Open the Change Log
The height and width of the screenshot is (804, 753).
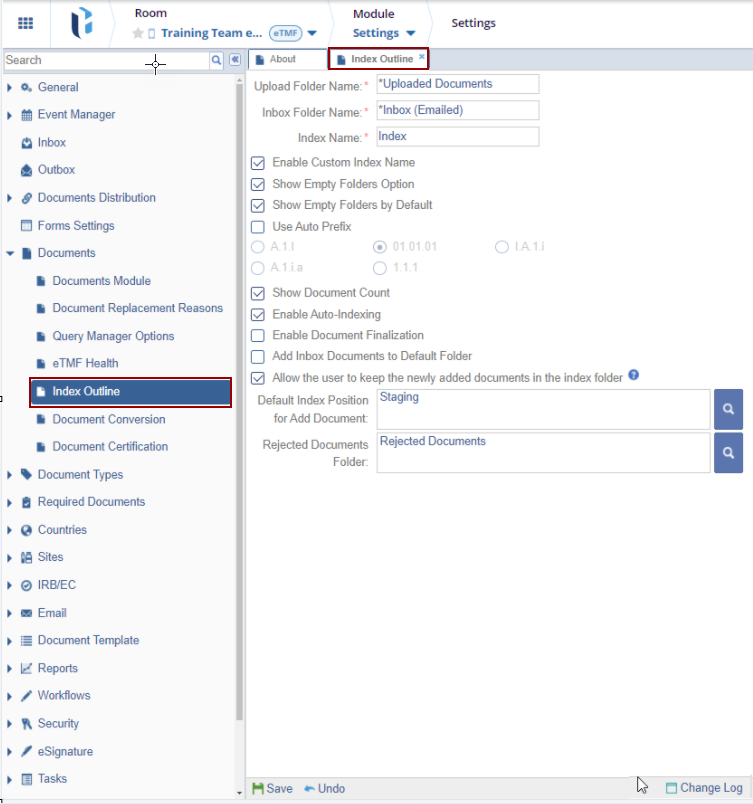coord(704,788)
